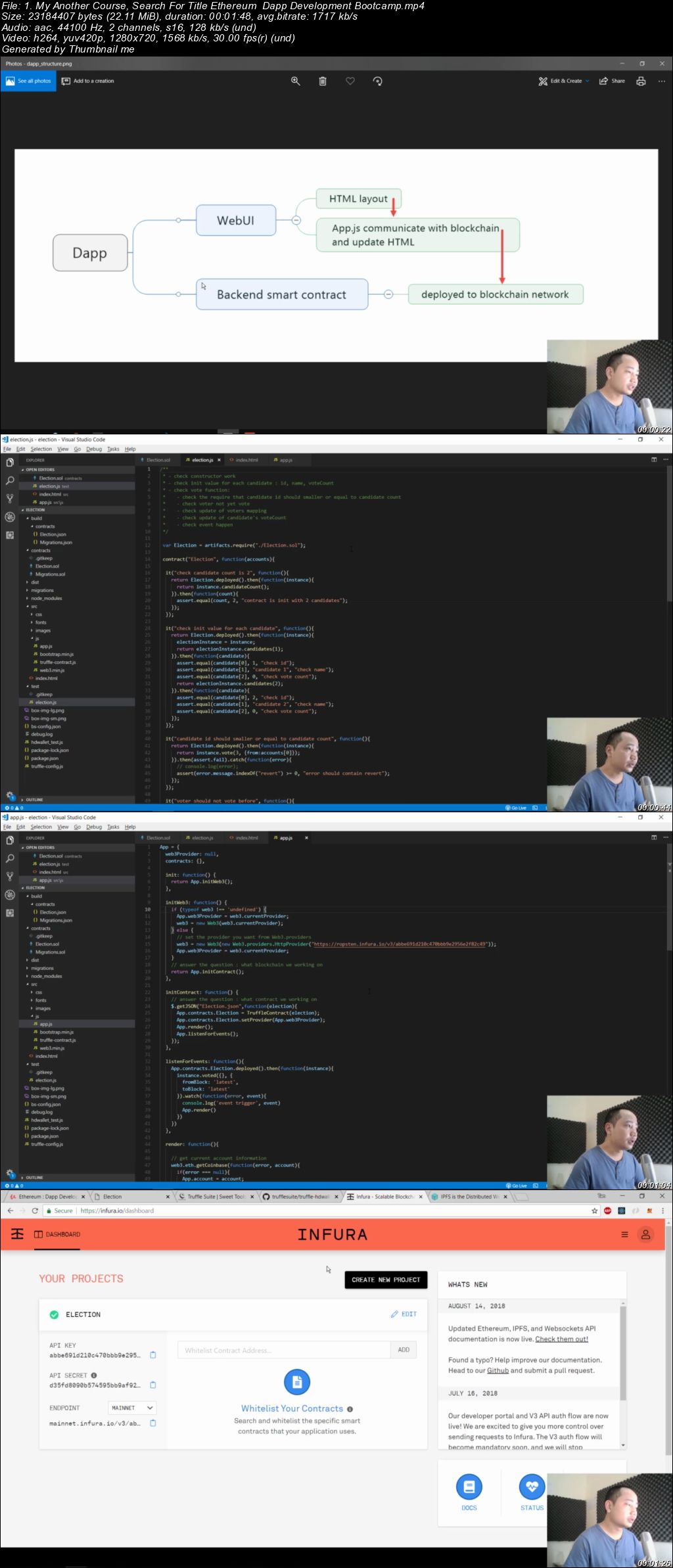Click Add to a creation in Photos
Image resolution: width=673 pixels, height=1568 pixels.
click(x=87, y=81)
